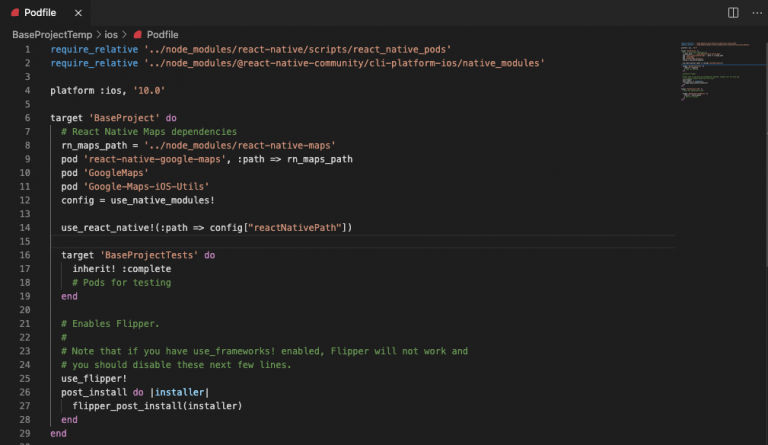Click the red Podfile icon in breadcrumb
768x445 pixels.
point(138,35)
